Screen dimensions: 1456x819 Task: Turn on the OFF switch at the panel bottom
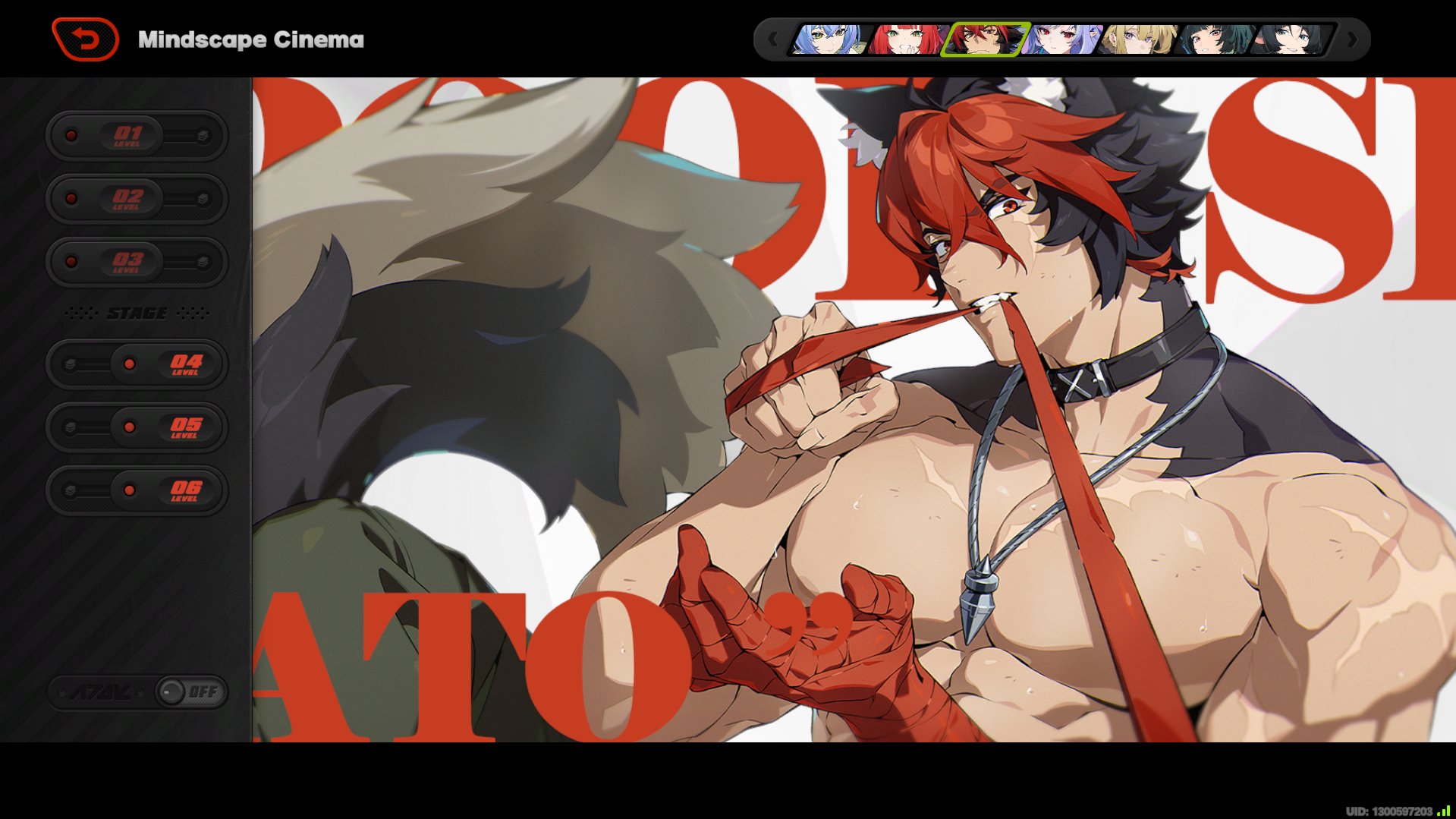(x=190, y=692)
